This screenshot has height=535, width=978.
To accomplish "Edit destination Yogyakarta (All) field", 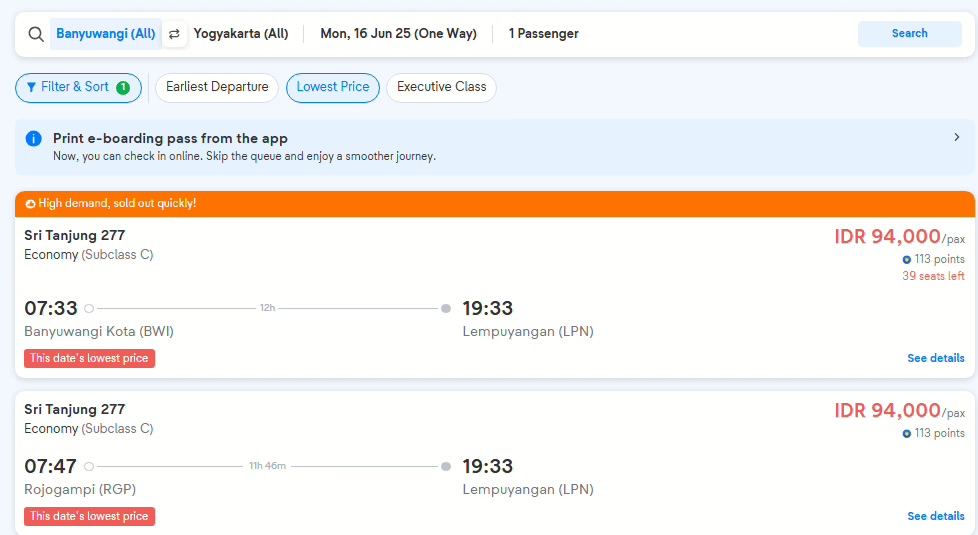I will coord(241,34).
